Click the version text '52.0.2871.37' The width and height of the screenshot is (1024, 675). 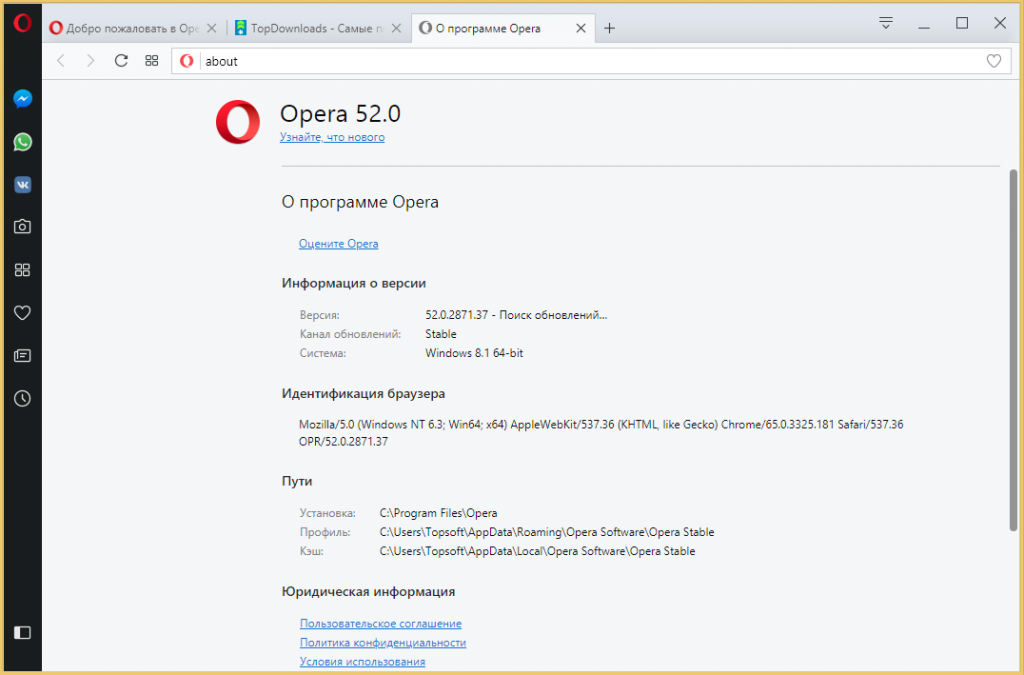pyautogui.click(x=456, y=315)
